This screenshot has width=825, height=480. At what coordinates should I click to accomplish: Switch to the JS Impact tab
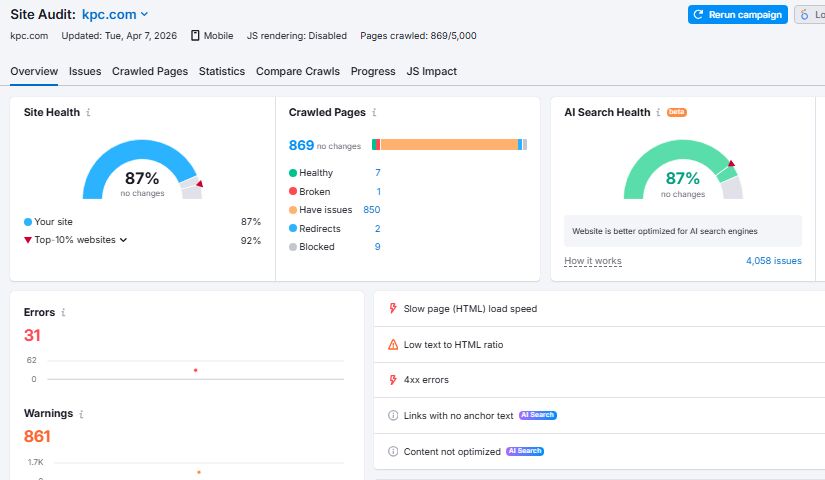431,71
